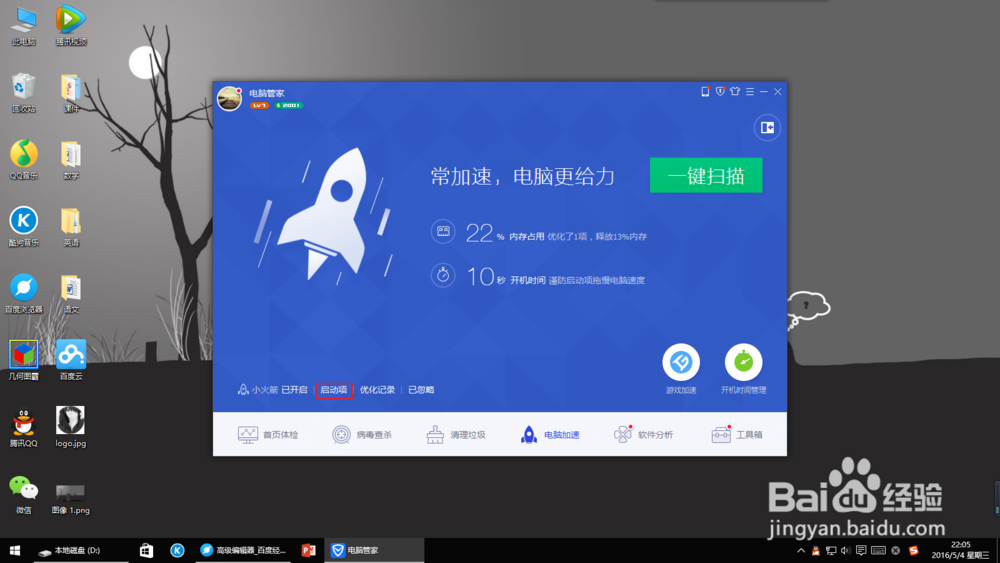Switch to the 软件分析 software analysis tab
1000x563 pixels.
click(643, 435)
